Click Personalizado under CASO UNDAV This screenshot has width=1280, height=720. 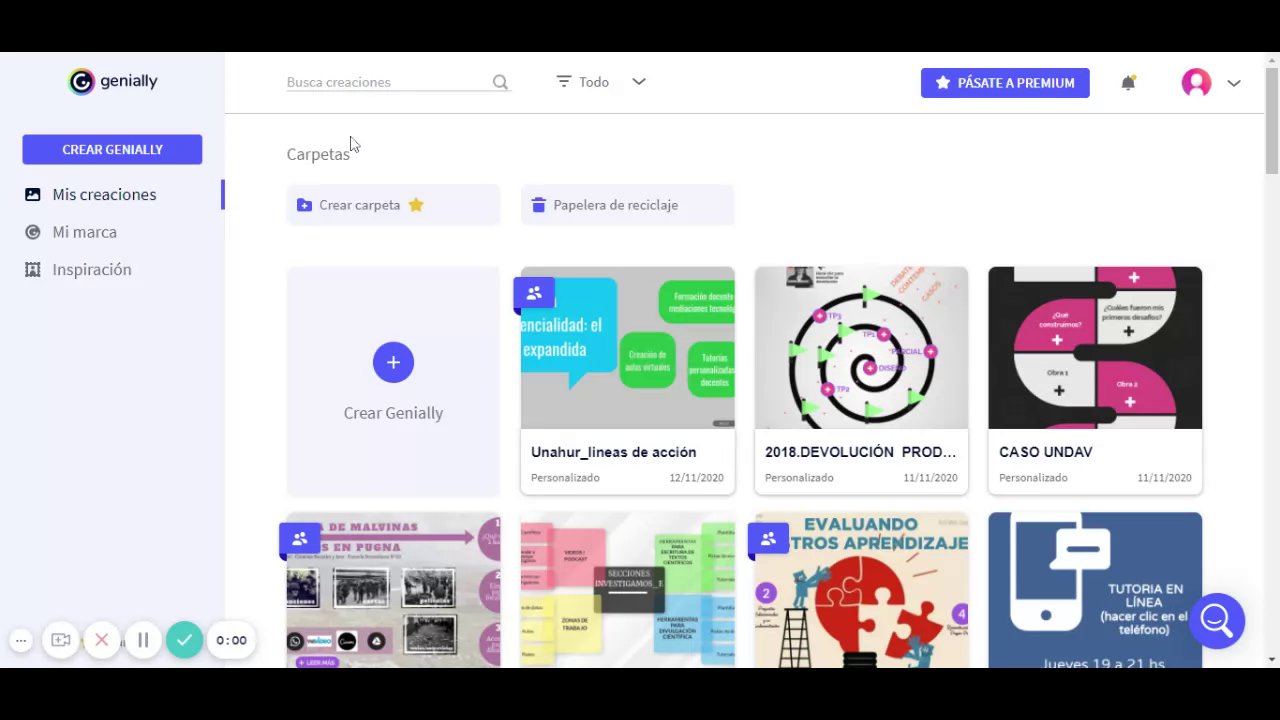pos(1033,478)
